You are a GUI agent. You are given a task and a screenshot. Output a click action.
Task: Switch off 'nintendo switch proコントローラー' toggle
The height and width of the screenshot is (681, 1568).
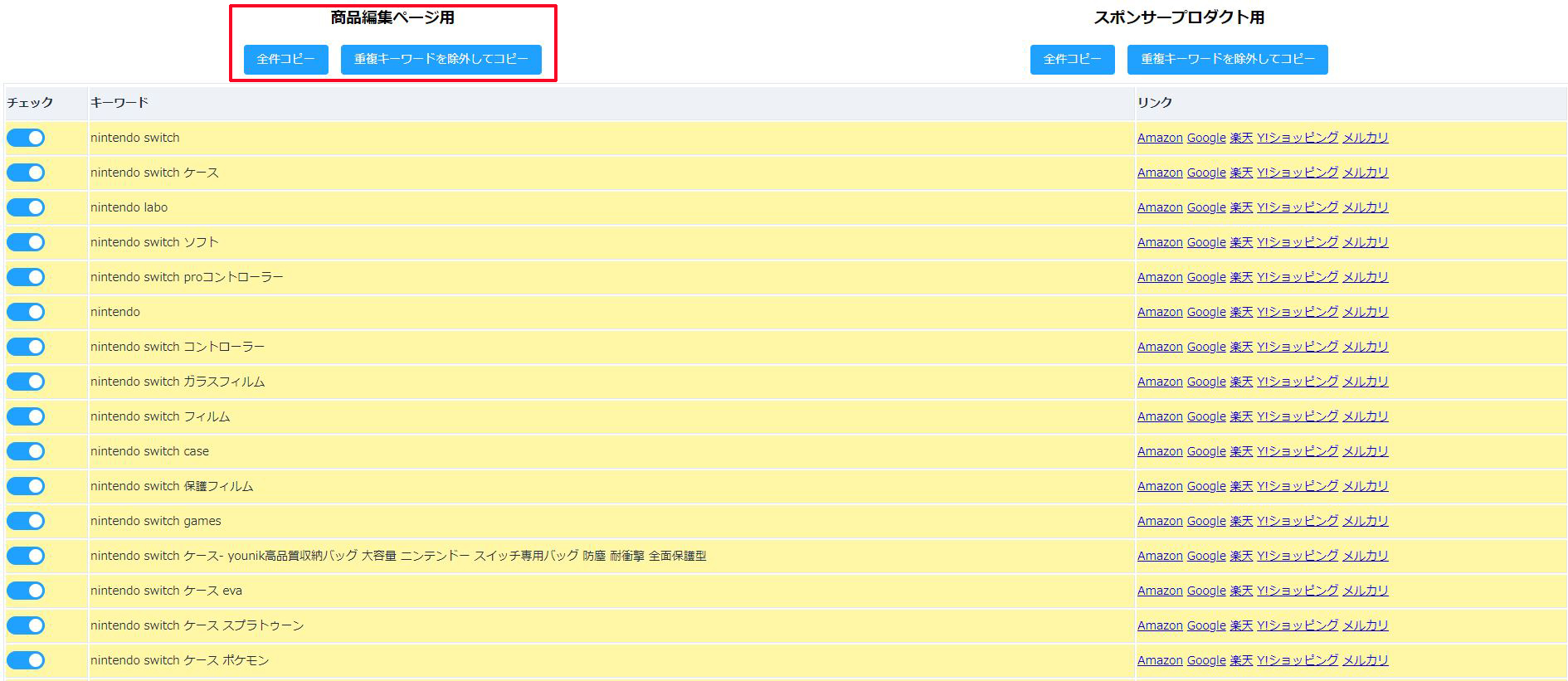point(26,277)
